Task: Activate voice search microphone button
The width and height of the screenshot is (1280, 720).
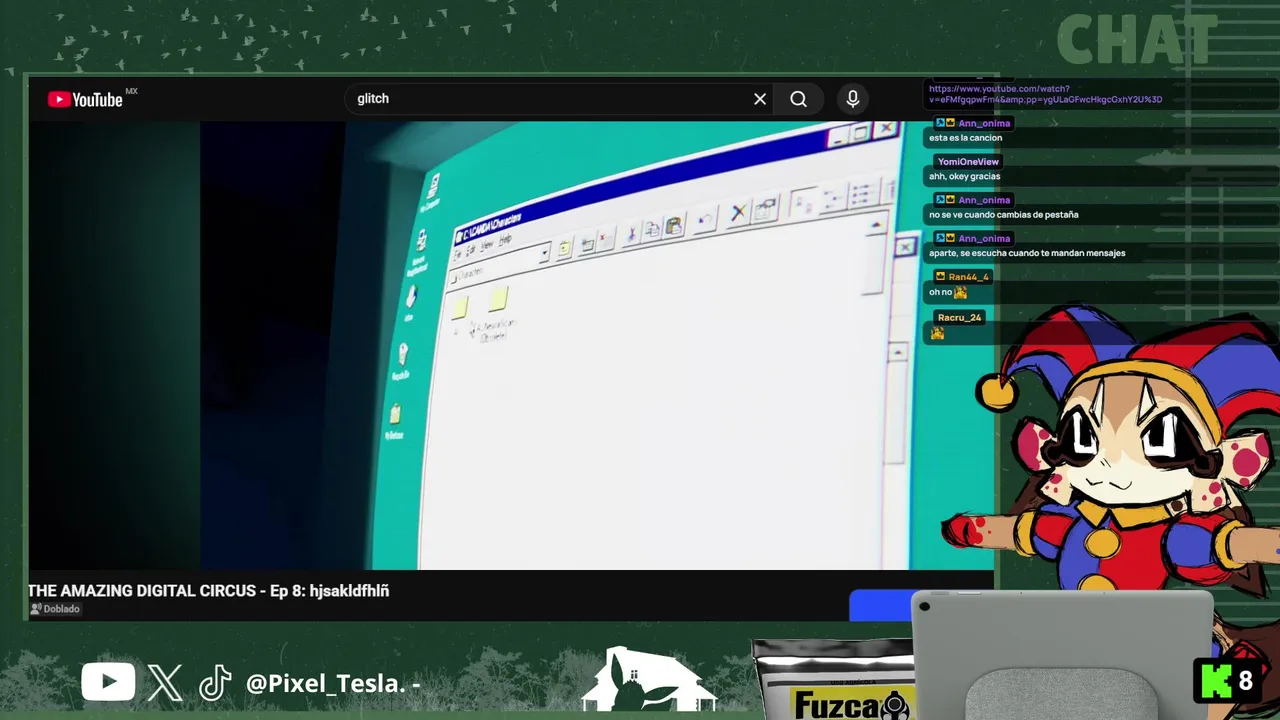Action: click(x=852, y=99)
